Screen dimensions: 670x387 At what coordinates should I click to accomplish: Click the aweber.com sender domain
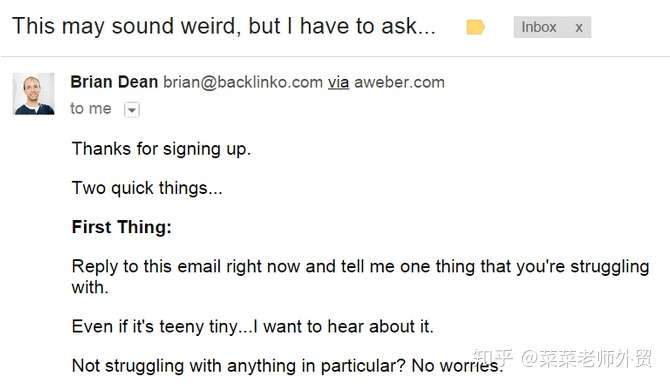point(400,82)
